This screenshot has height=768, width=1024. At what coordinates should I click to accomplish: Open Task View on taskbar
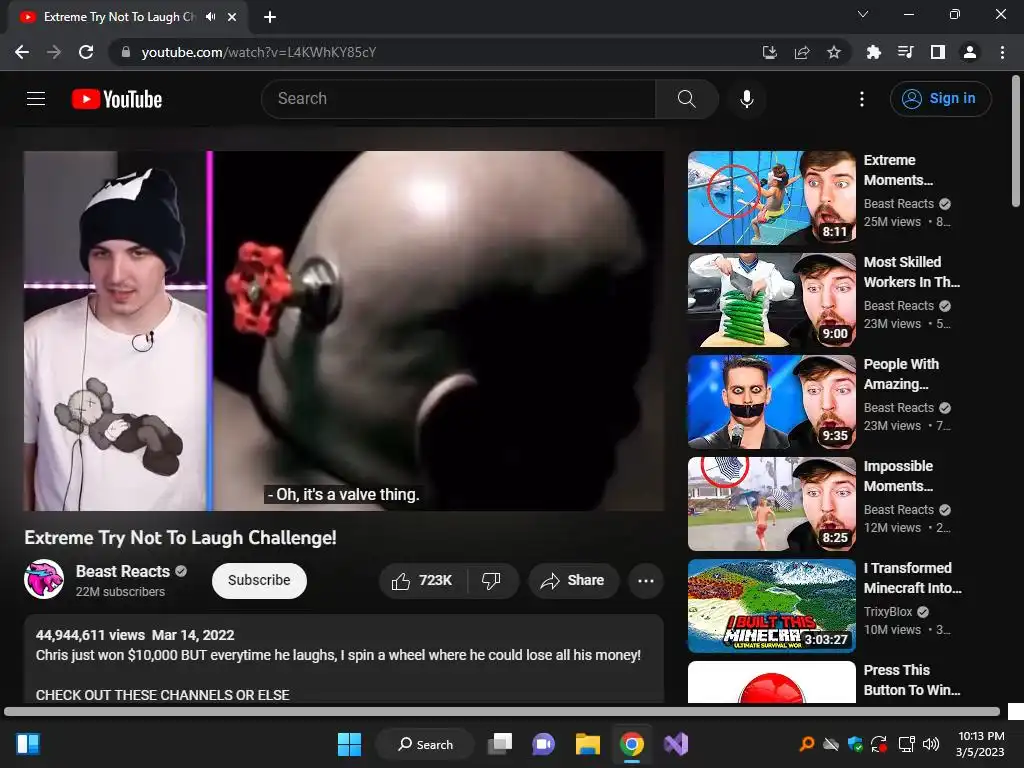500,744
